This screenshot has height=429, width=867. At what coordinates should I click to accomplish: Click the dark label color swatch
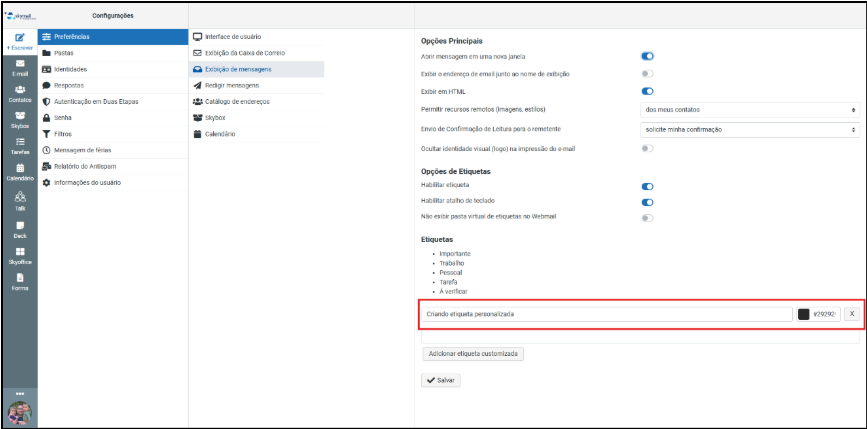click(x=803, y=314)
